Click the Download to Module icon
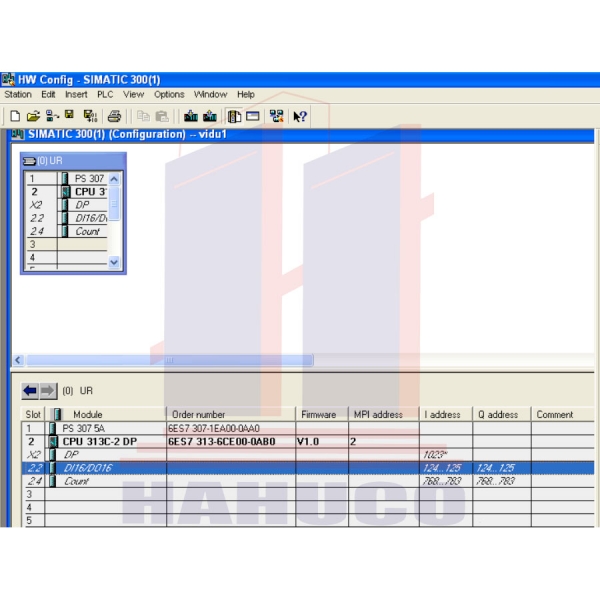Viewport: 600px width, 600px height. click(x=191, y=116)
